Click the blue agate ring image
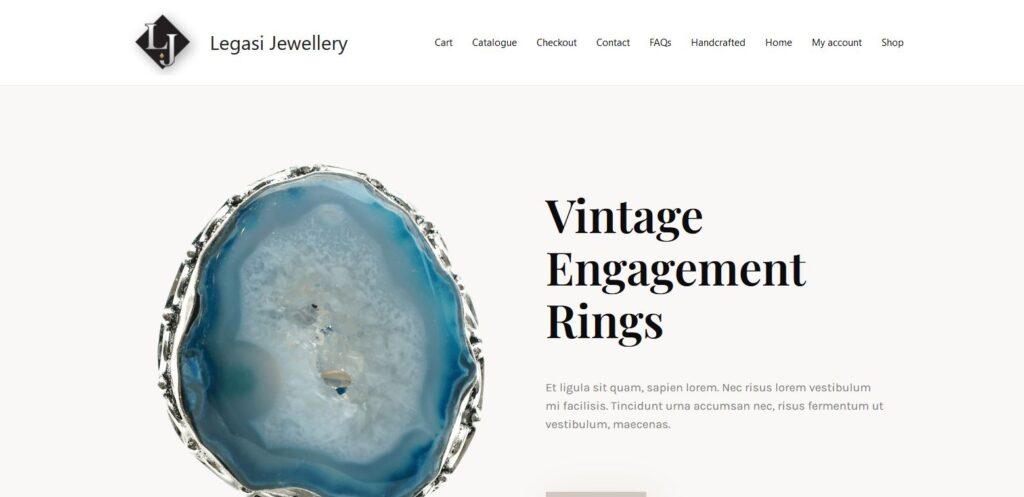 (320, 331)
